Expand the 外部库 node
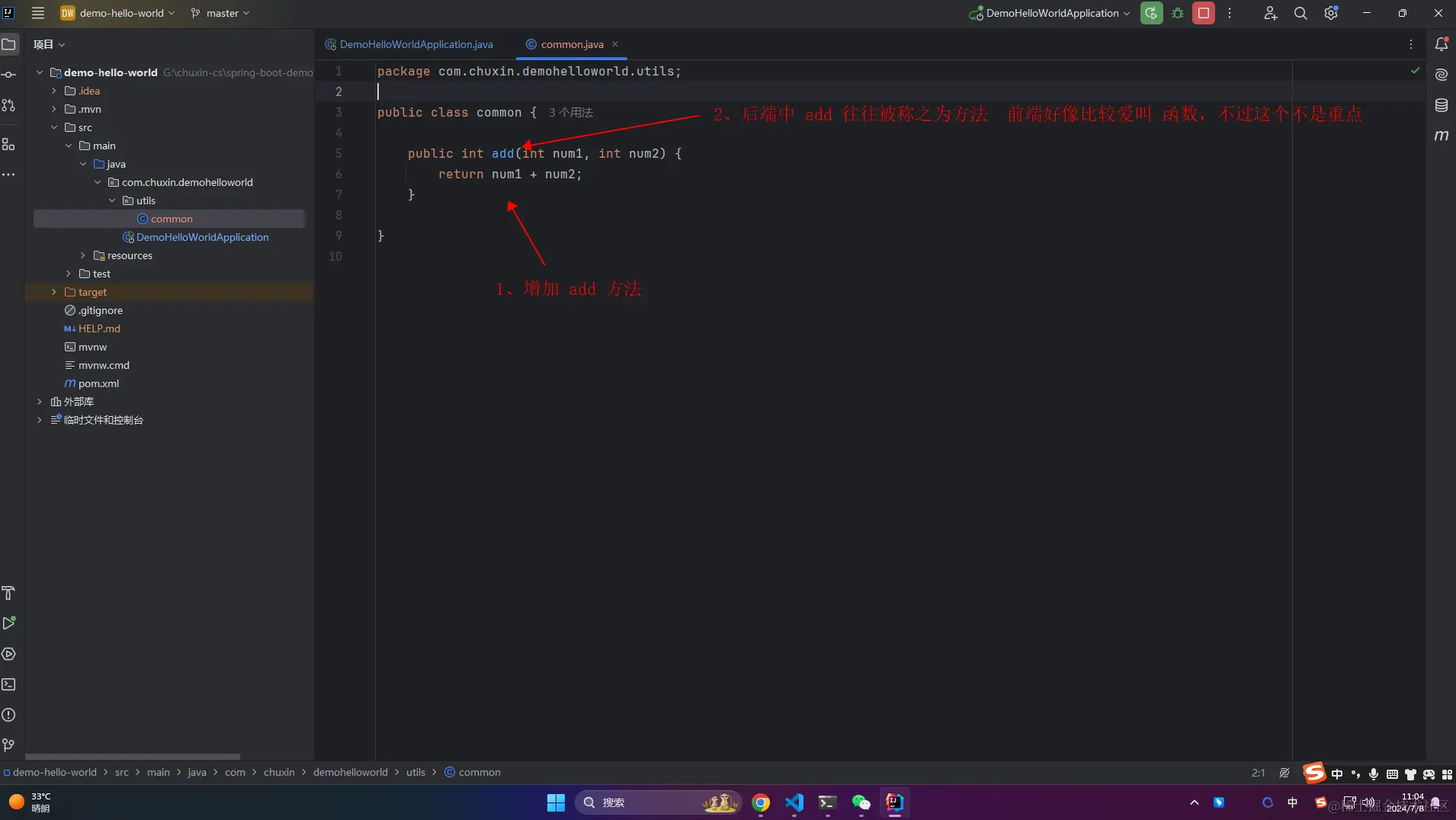1456x820 pixels. 39,402
